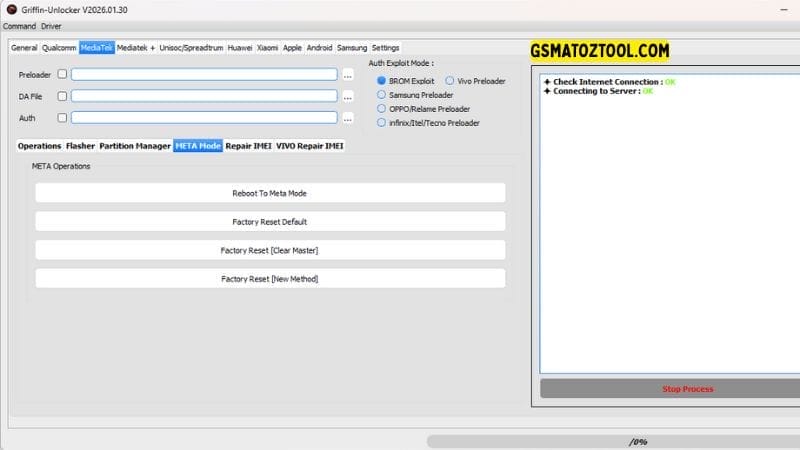Screen dimensions: 800x450
Task: Click the Griffin-Unlocker app icon in title bar
Action: [x=9, y=9]
